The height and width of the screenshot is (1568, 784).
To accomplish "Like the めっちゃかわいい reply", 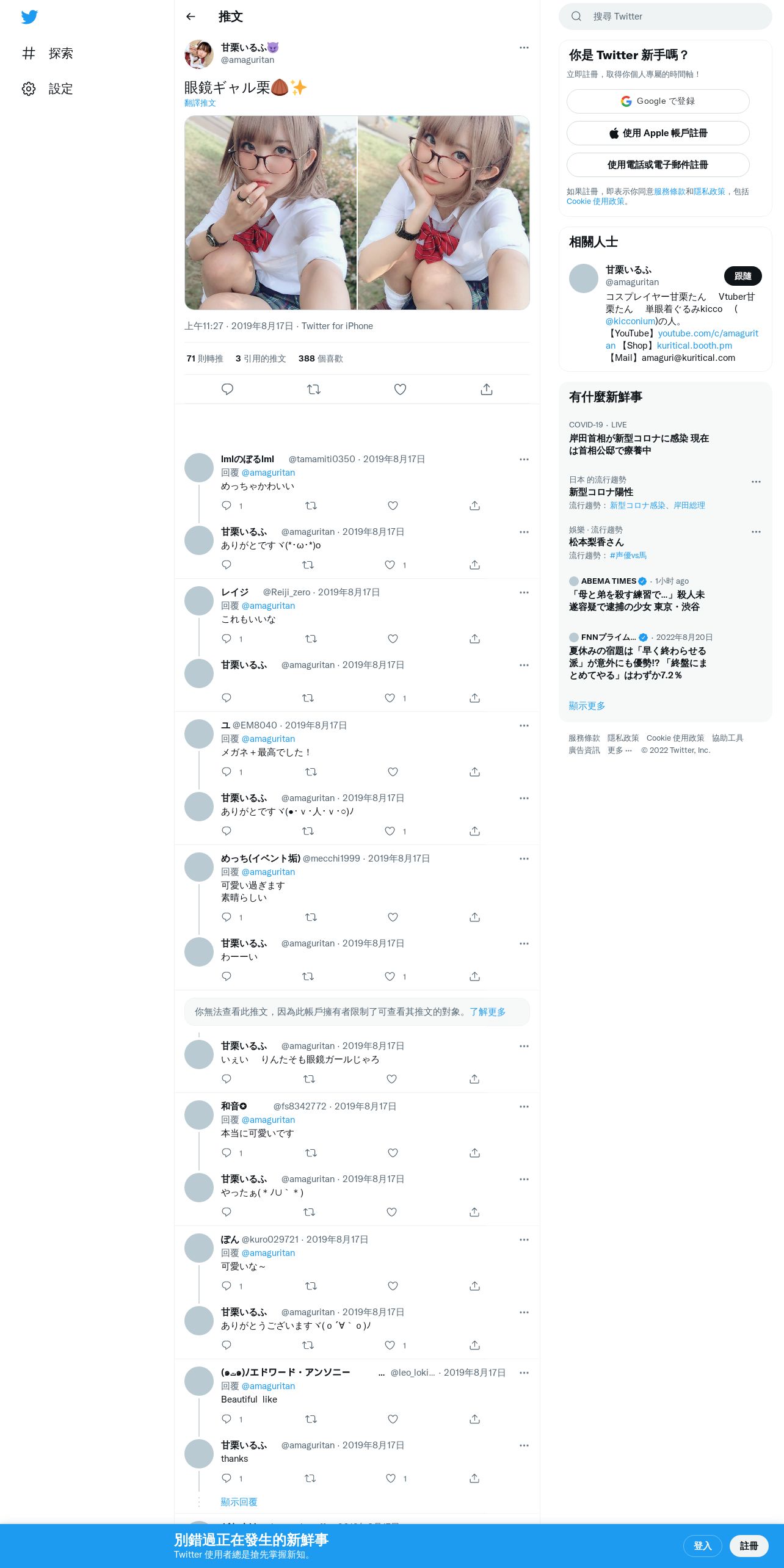I will point(393,506).
